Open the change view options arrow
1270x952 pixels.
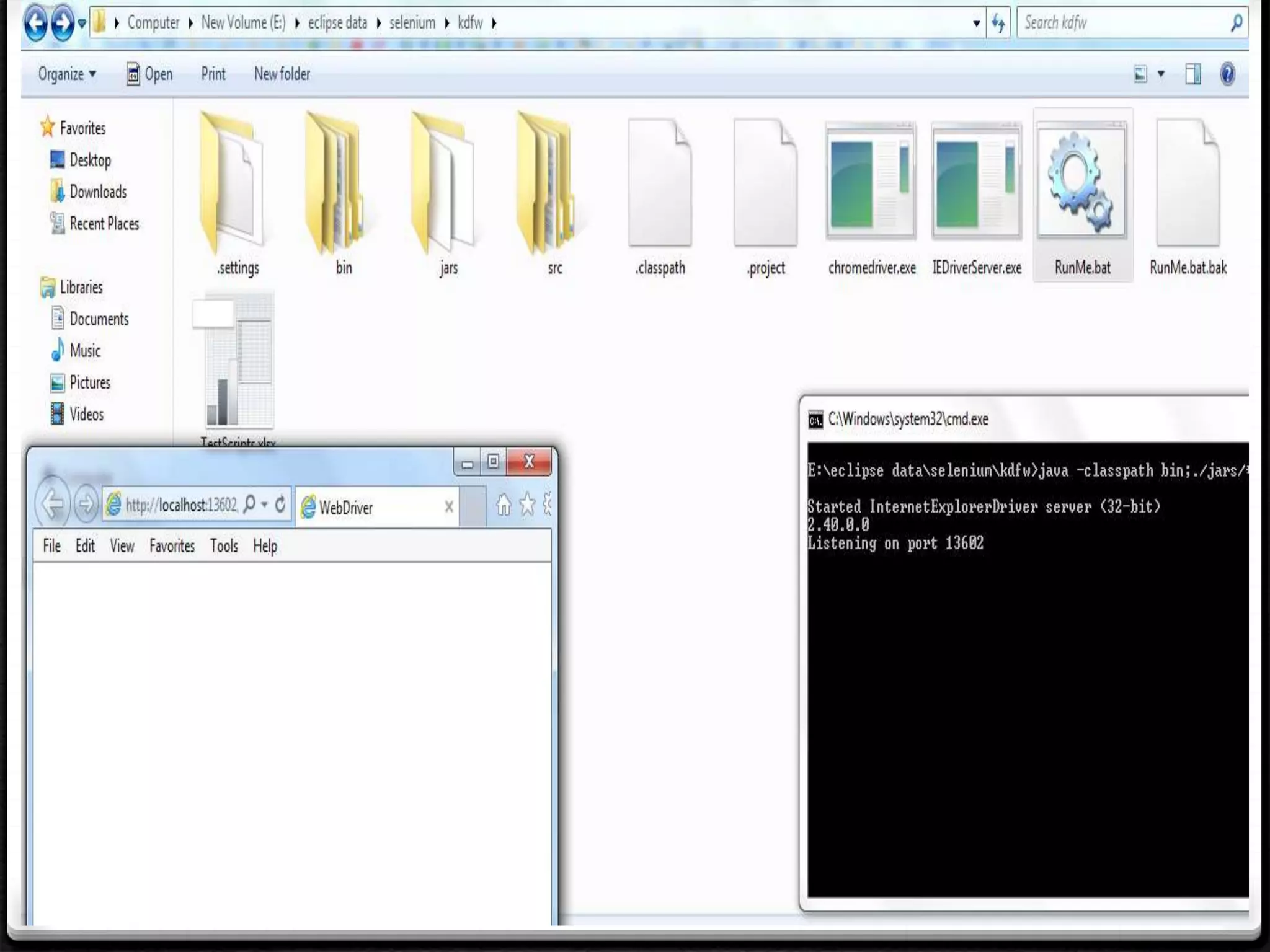(x=1161, y=74)
